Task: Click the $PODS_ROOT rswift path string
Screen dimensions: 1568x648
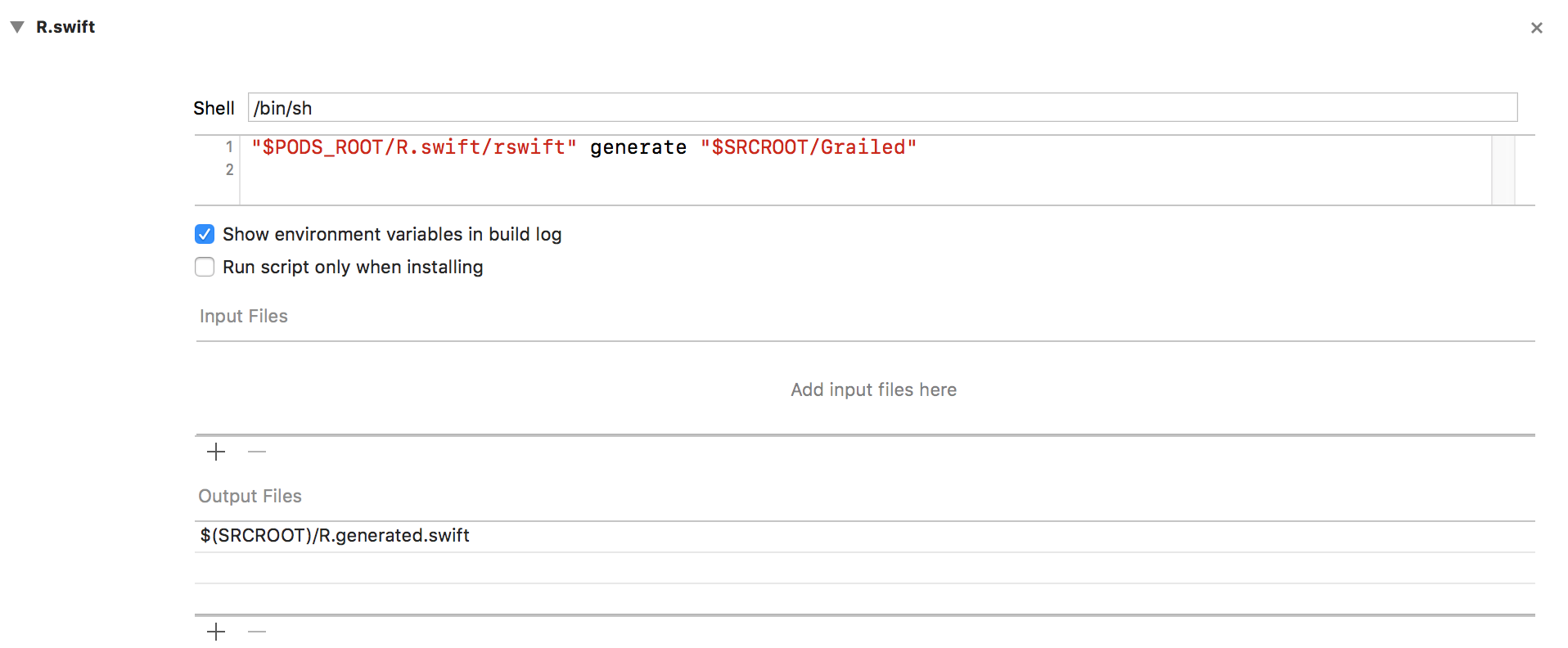Action: 414,147
